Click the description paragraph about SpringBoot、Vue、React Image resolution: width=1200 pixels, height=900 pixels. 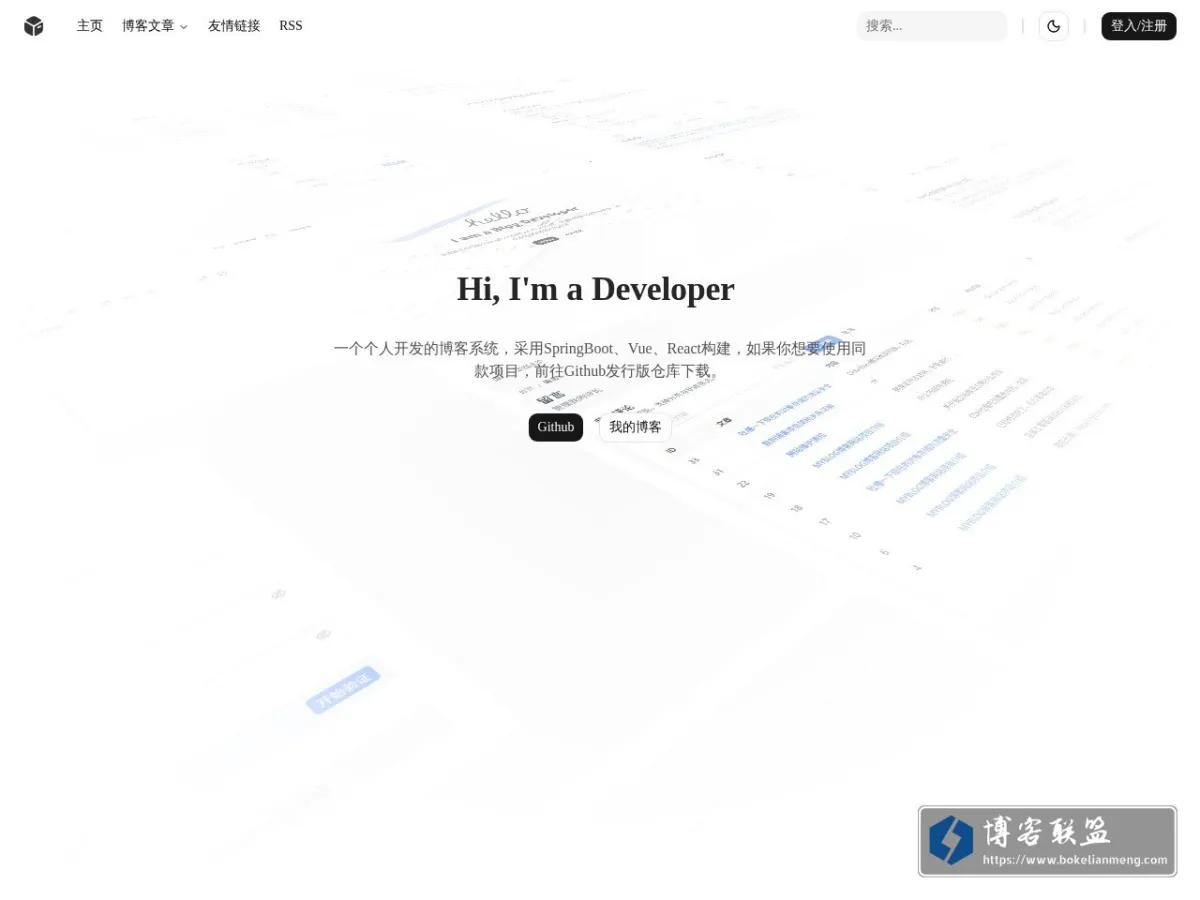pos(600,360)
